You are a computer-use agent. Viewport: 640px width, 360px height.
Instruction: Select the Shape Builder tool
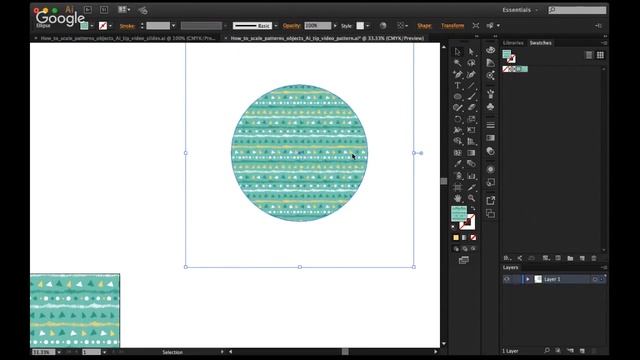pos(457,141)
